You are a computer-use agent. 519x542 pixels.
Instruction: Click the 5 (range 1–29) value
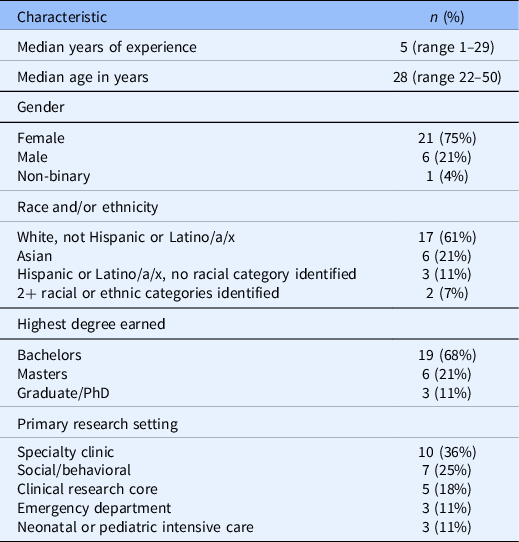[x=447, y=47]
